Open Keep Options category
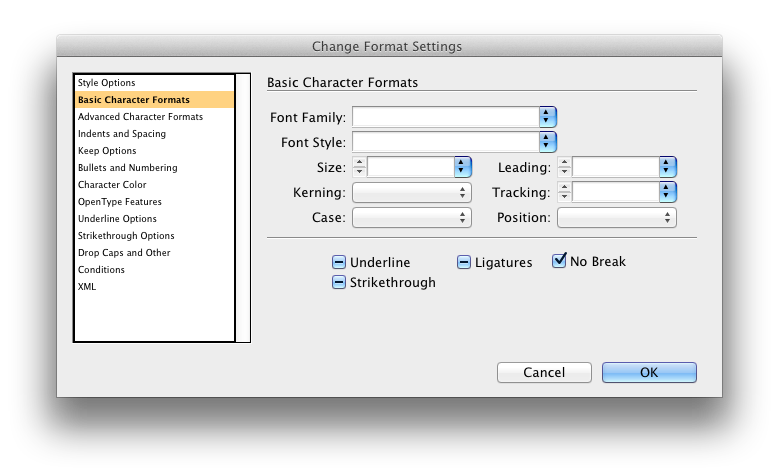 [154, 150]
